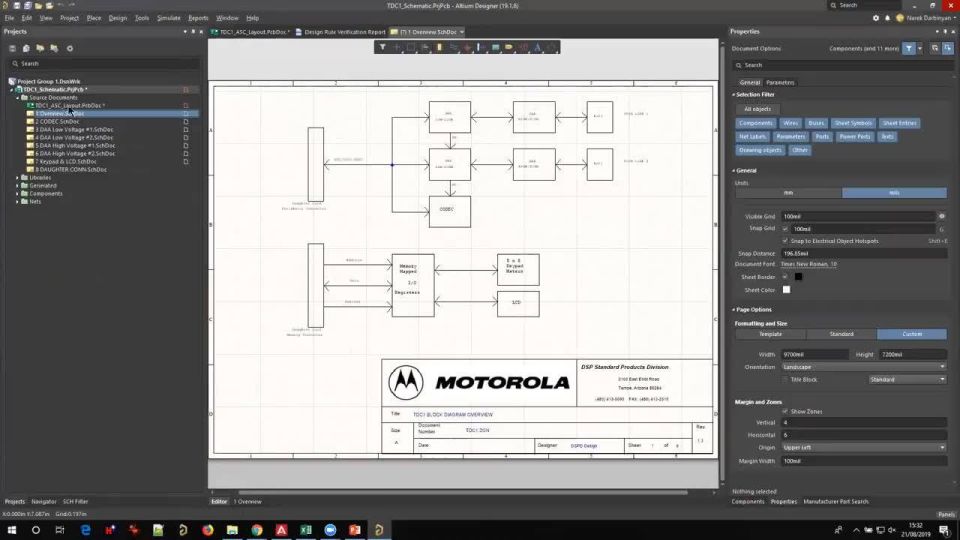Click the plus move-objects tool in the schematic toolbar

click(397, 47)
